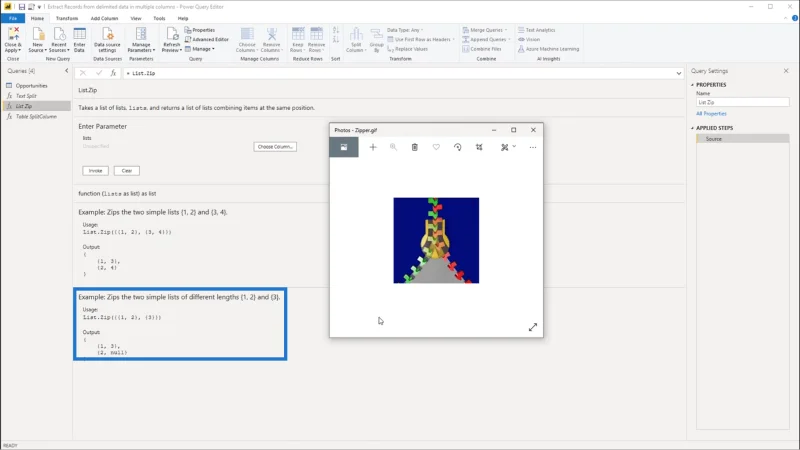800x450 pixels.
Task: Click the Invoke button
Action: coord(95,171)
